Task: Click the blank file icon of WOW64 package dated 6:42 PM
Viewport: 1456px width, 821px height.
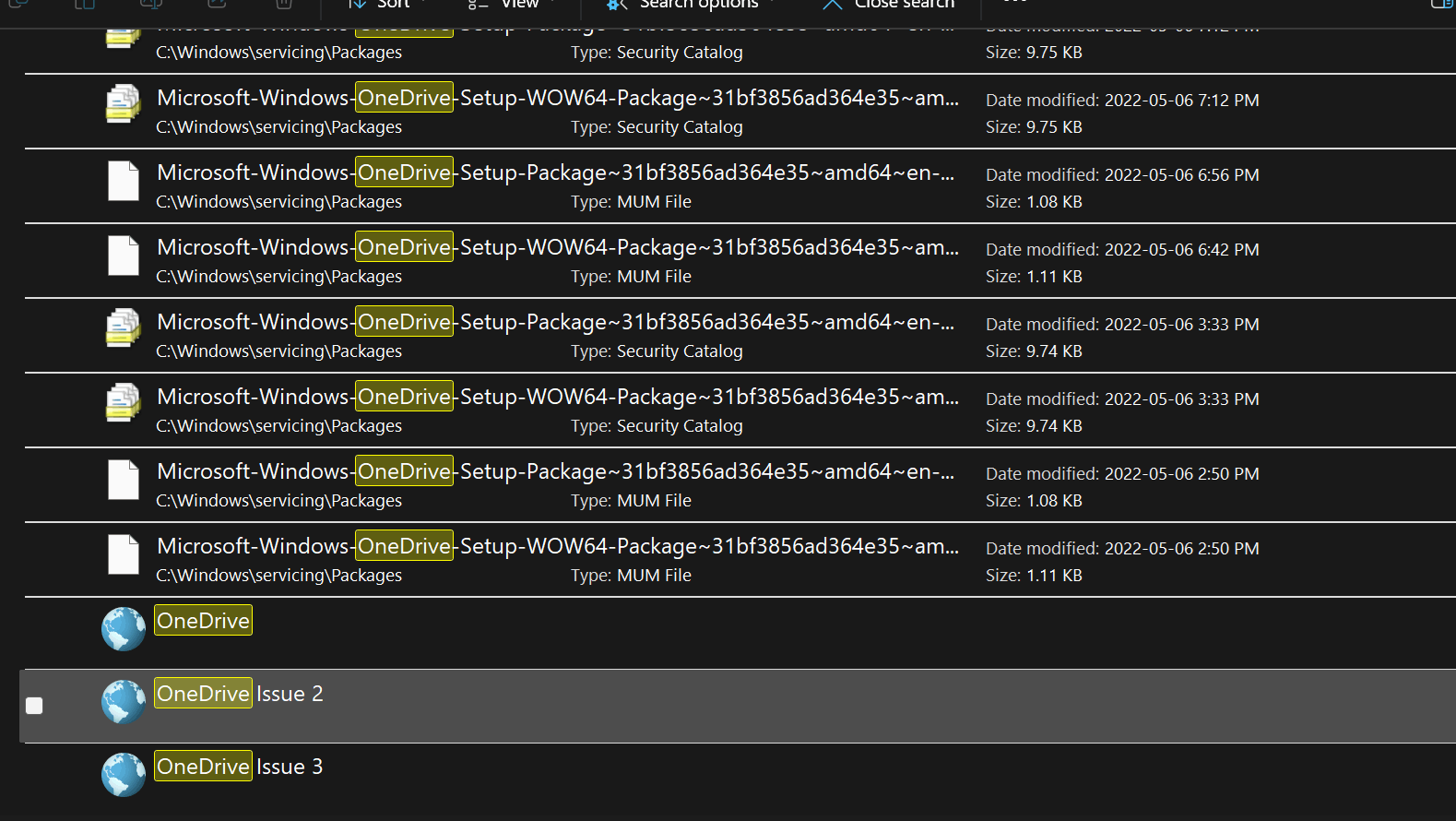Action: [123, 255]
